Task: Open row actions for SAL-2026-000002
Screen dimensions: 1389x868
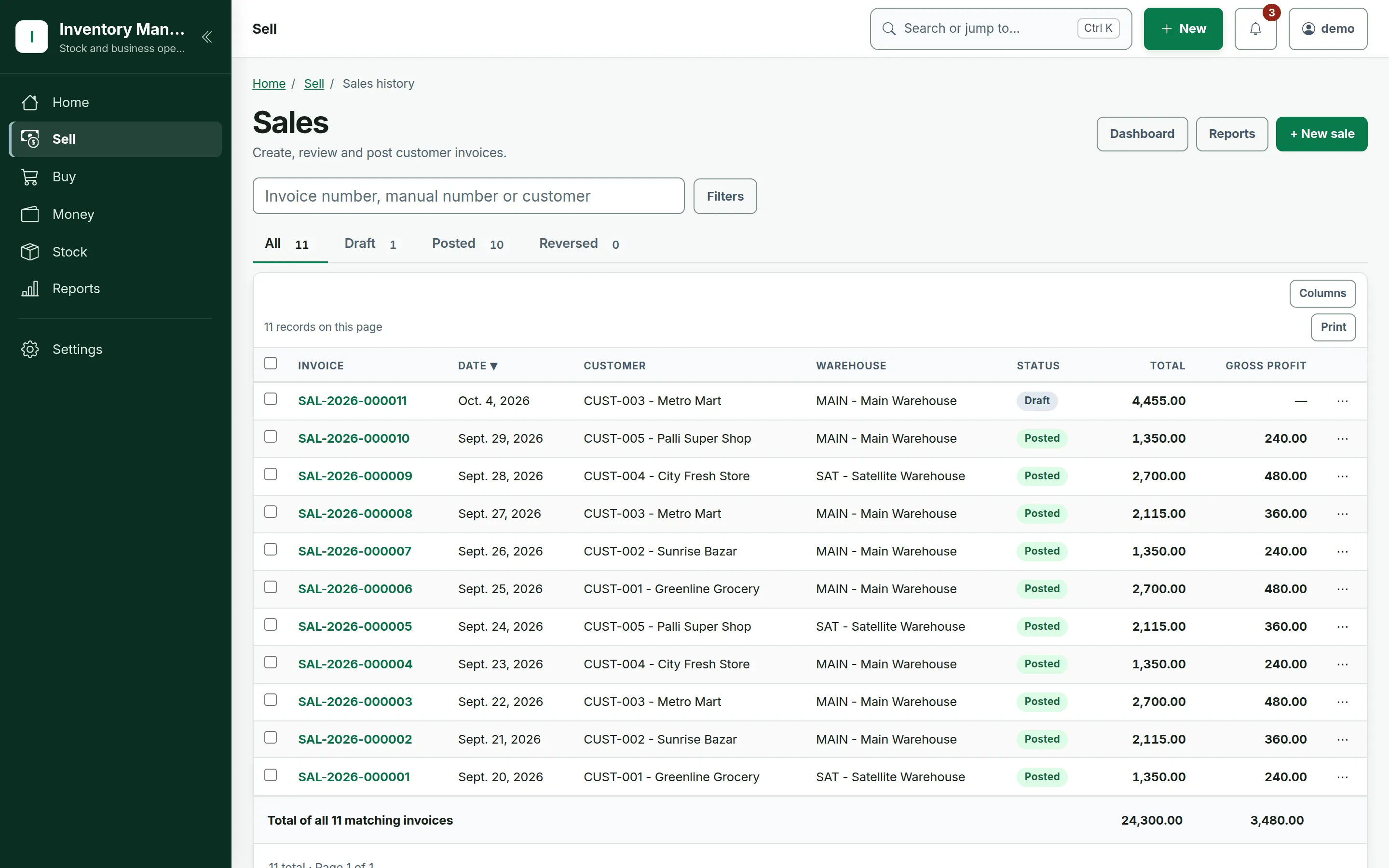Action: [x=1342, y=739]
